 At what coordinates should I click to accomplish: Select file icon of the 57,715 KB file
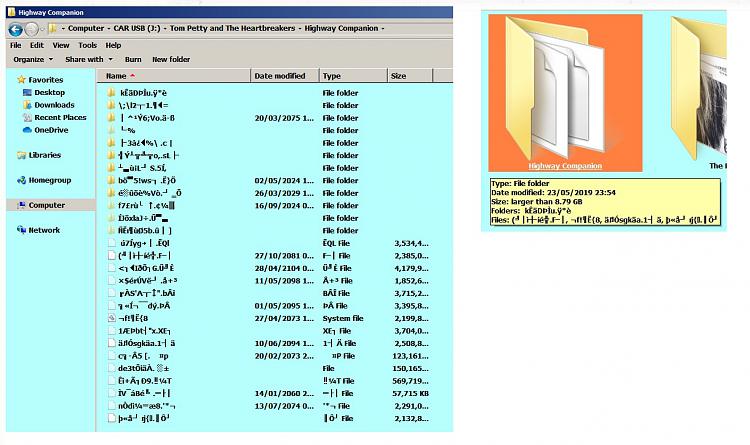(111, 393)
